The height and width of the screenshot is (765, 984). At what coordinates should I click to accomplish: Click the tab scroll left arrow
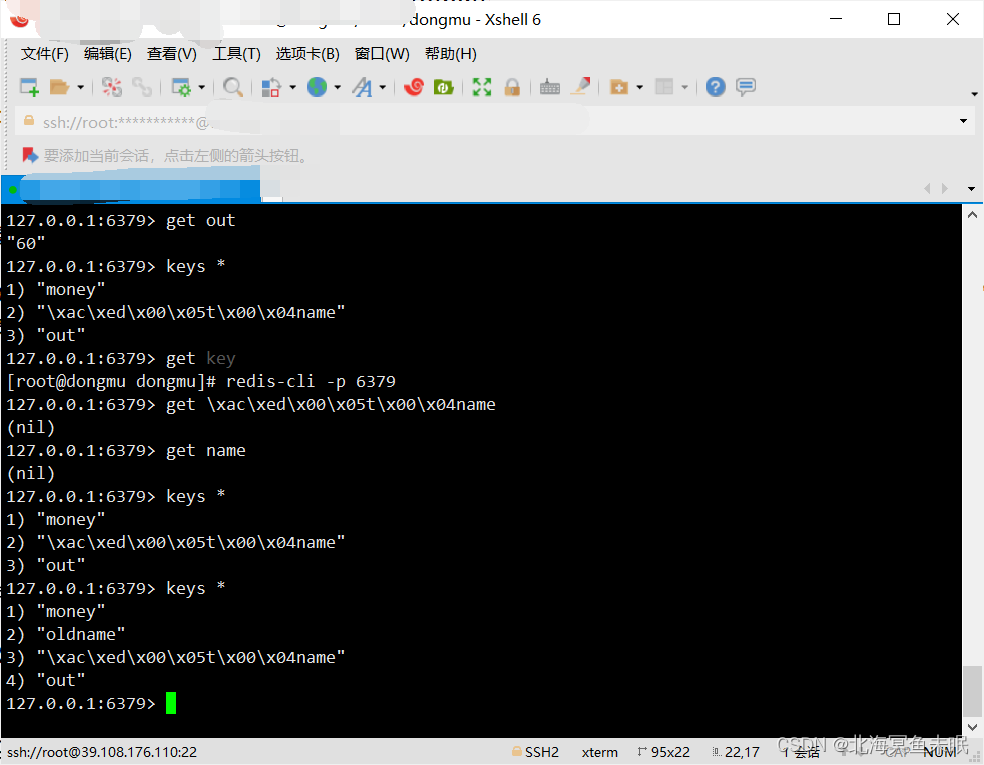coord(927,188)
